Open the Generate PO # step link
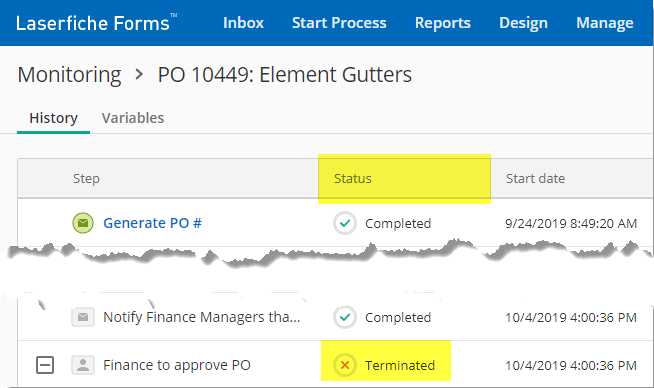 (152, 223)
